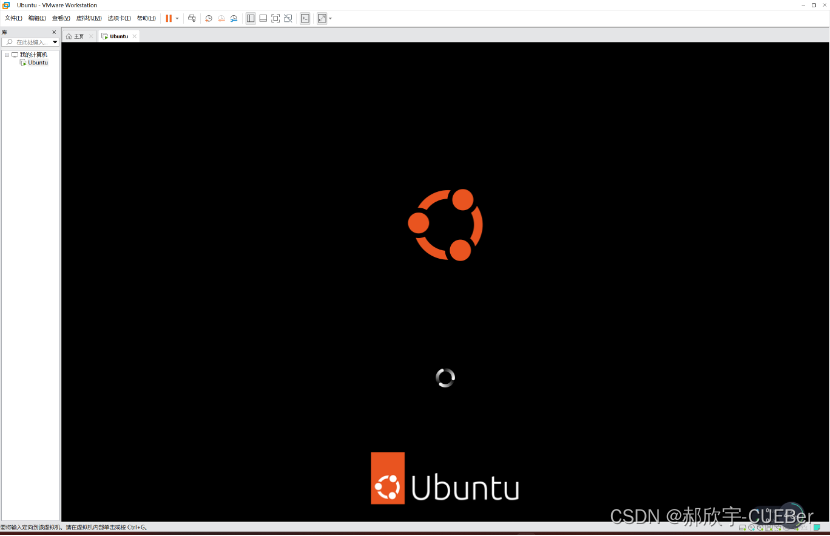Viewport: 830px width, 536px height.
Task: Open the snapshot manager icon
Action: (233, 19)
